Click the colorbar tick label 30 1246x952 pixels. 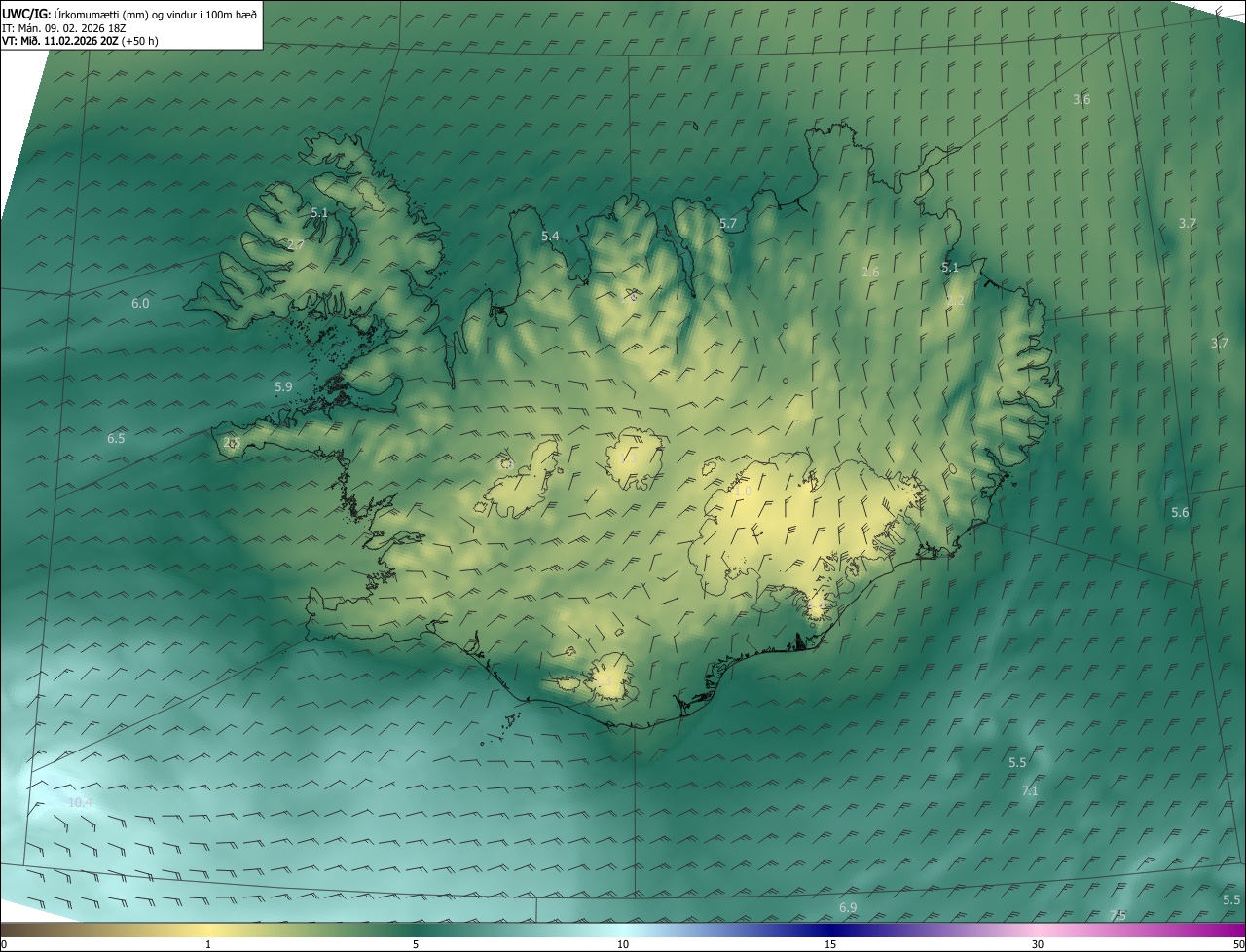[1038, 944]
